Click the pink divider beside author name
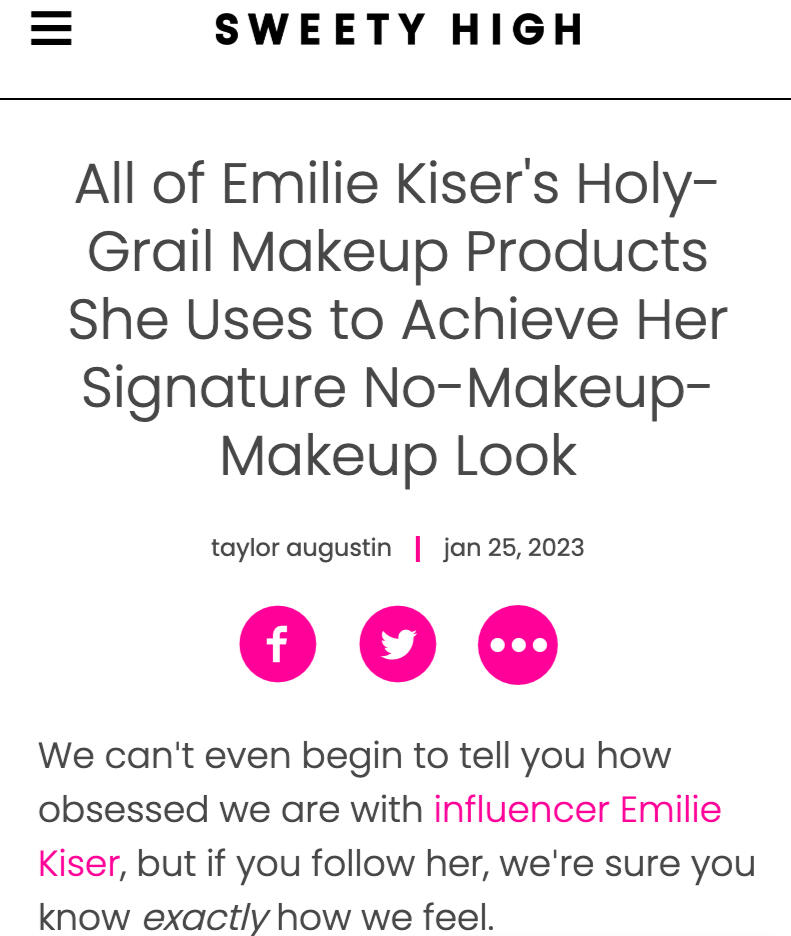Viewport: 791px width, 936px height. (418, 548)
